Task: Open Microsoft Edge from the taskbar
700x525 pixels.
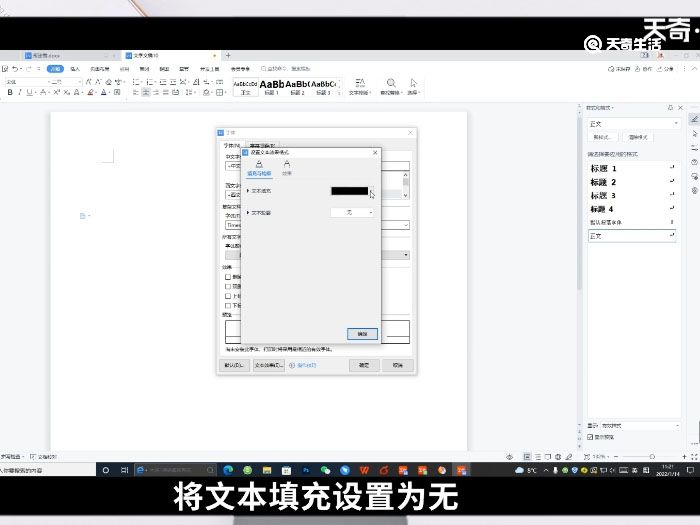Action: 228,470
